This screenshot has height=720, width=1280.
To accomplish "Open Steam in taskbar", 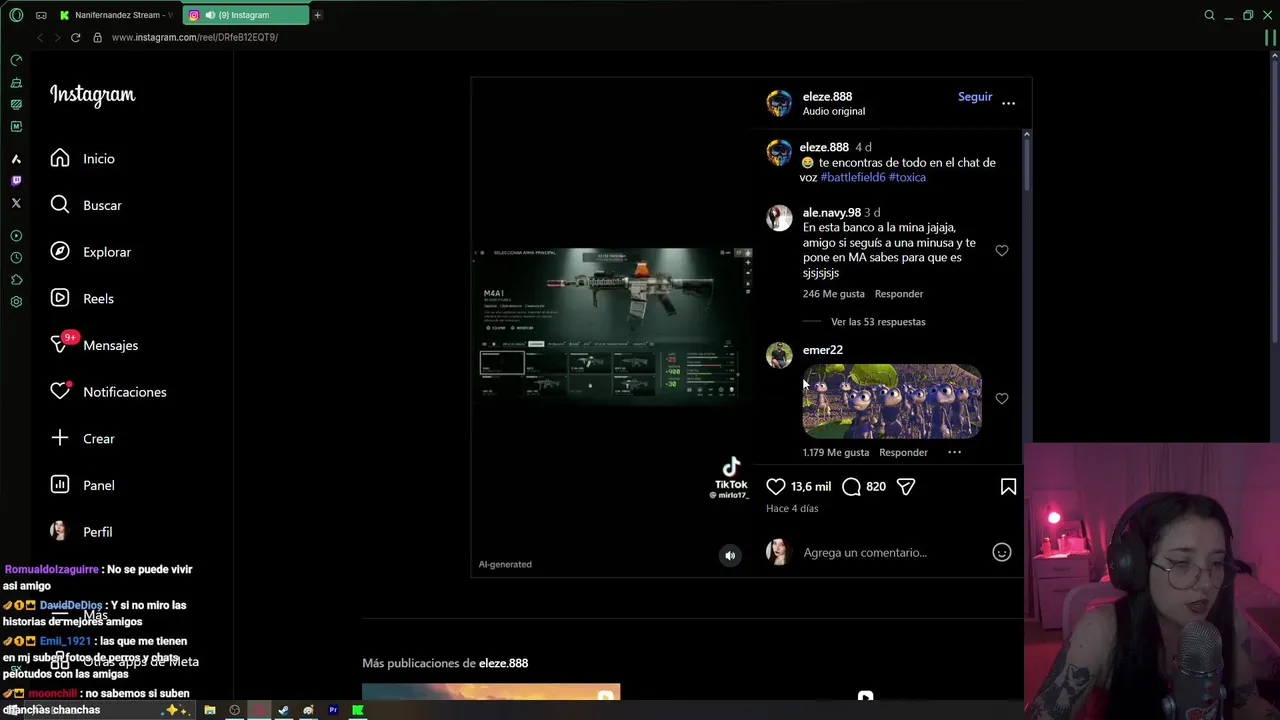I will [x=283, y=710].
